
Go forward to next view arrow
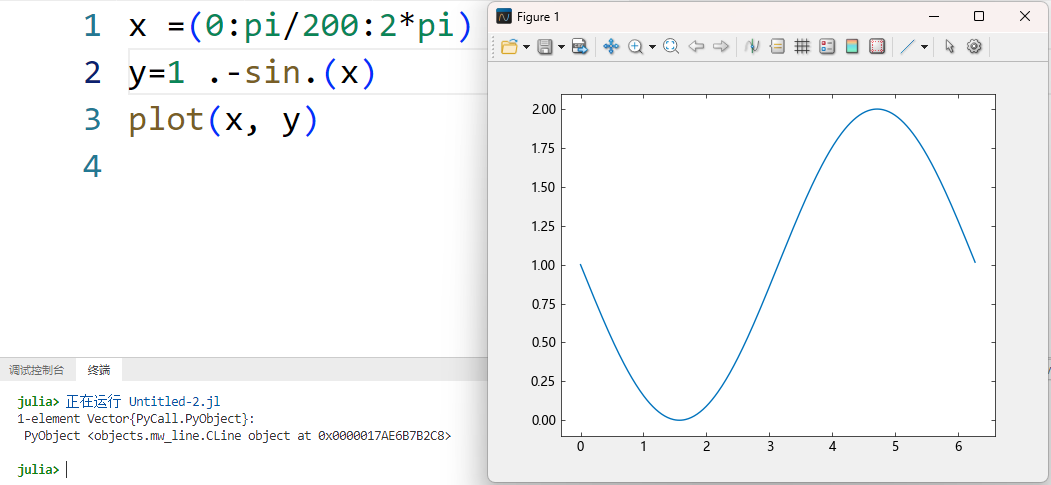[721, 46]
